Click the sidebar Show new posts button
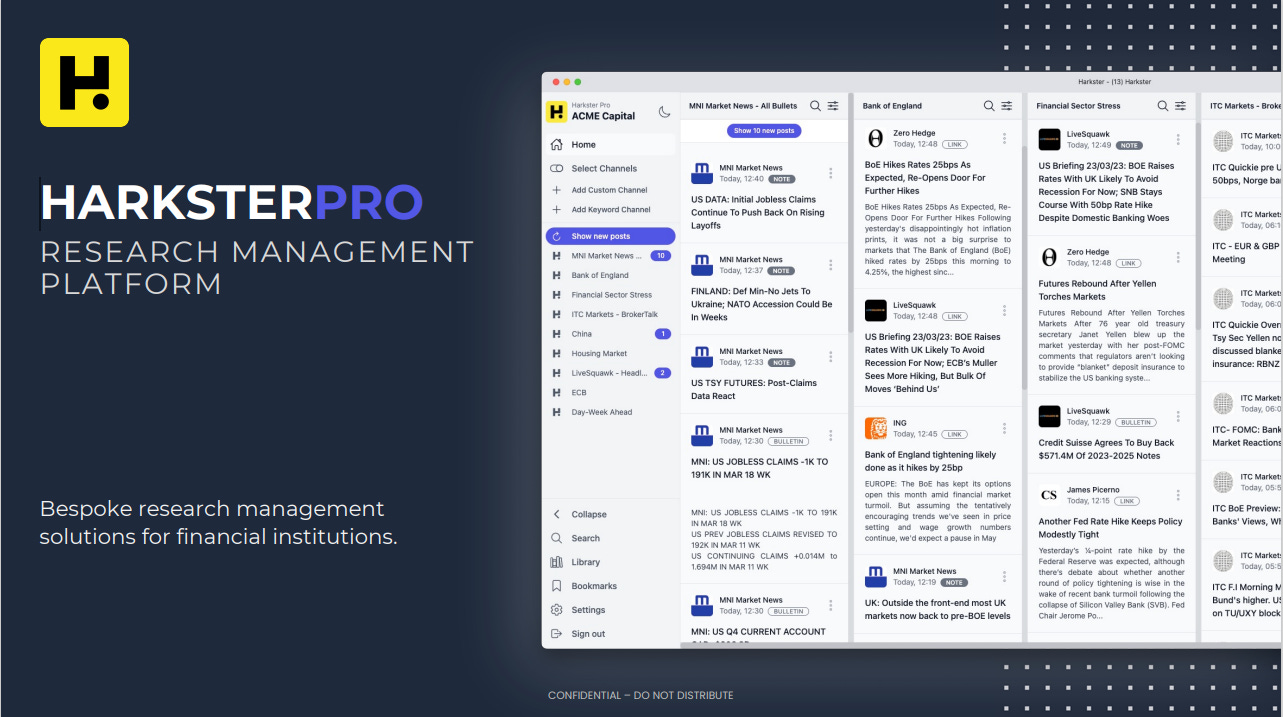The image size is (1283, 717). [x=611, y=236]
